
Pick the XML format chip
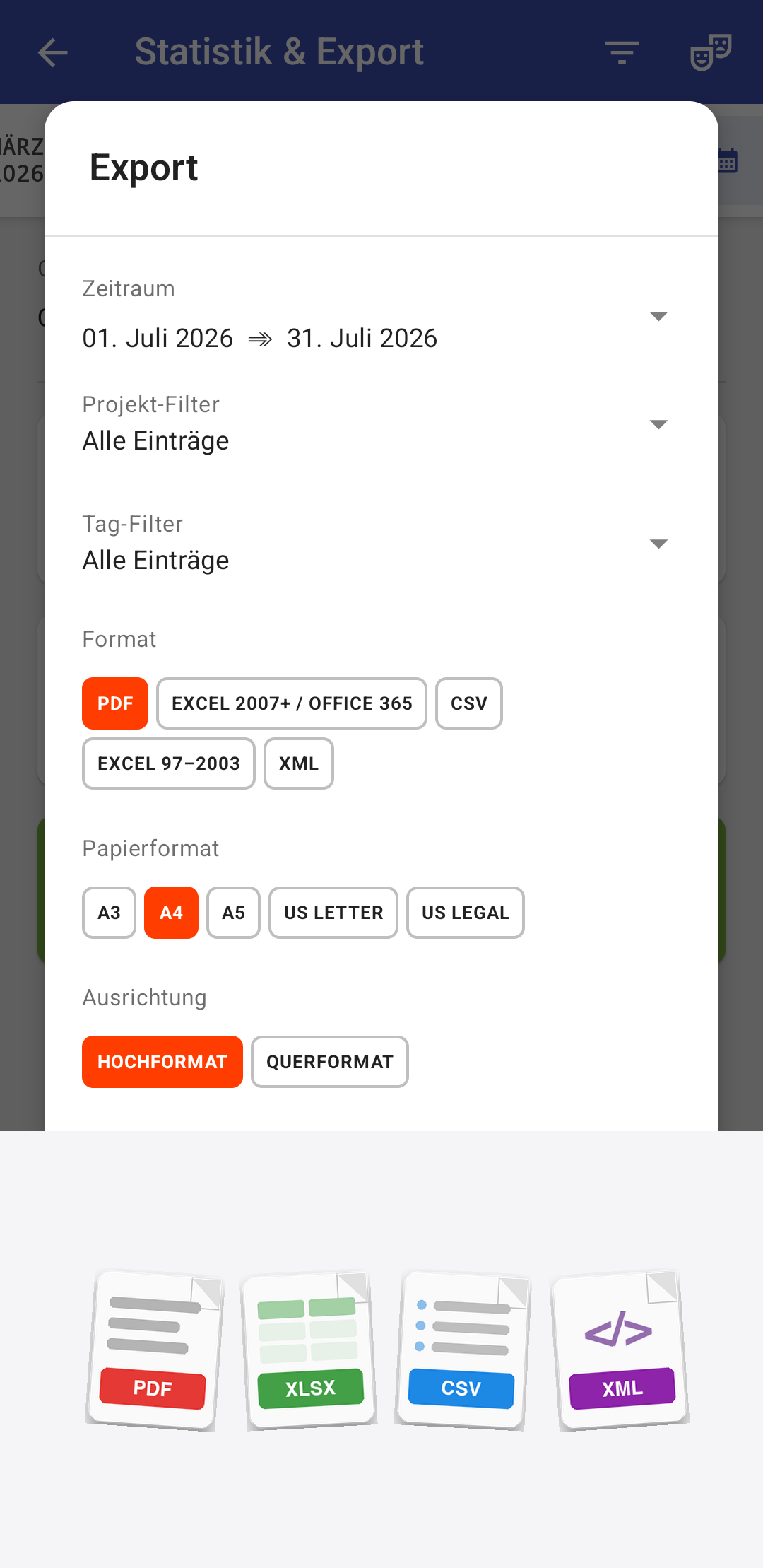coord(299,763)
